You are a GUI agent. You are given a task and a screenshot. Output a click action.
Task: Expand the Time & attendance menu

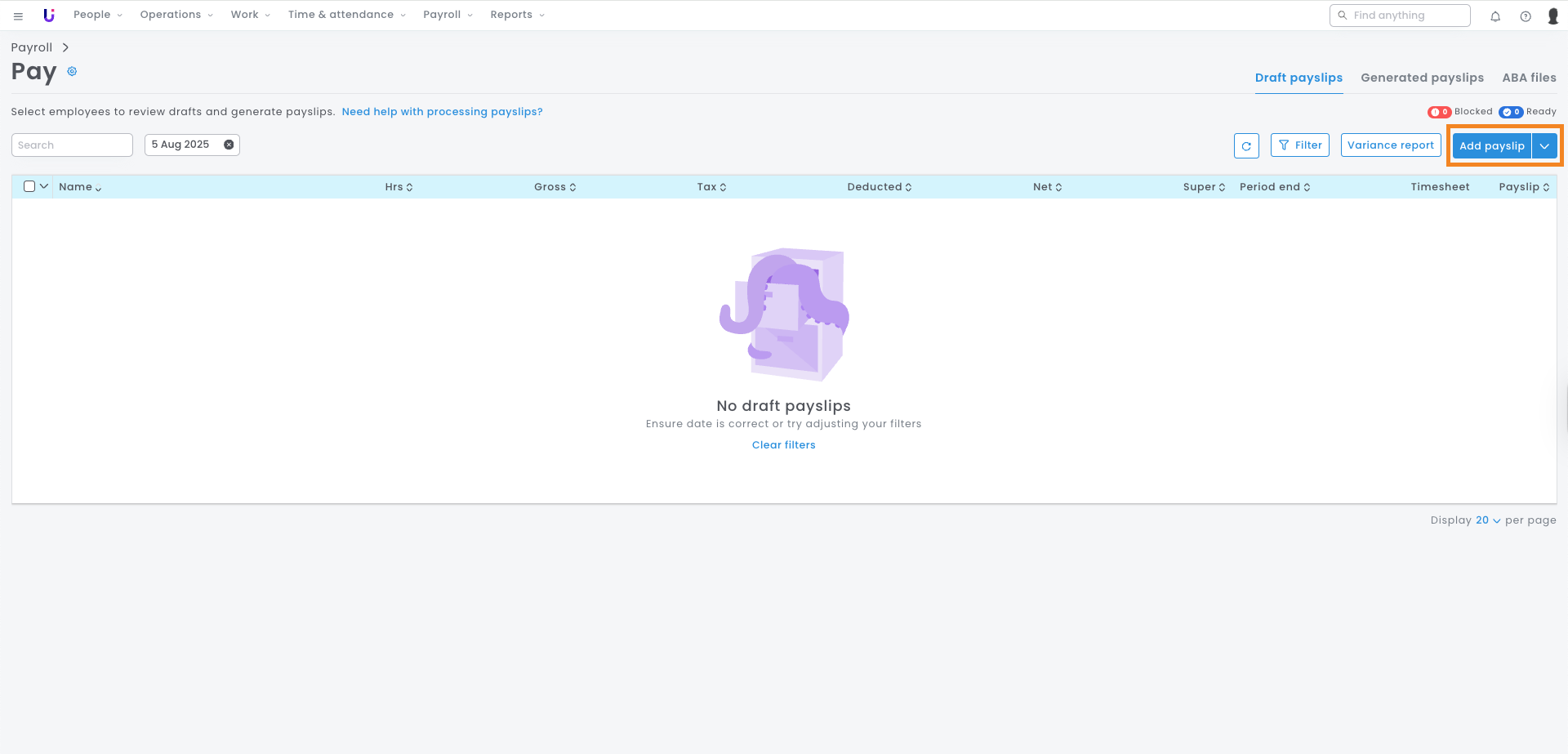pyautogui.click(x=346, y=15)
